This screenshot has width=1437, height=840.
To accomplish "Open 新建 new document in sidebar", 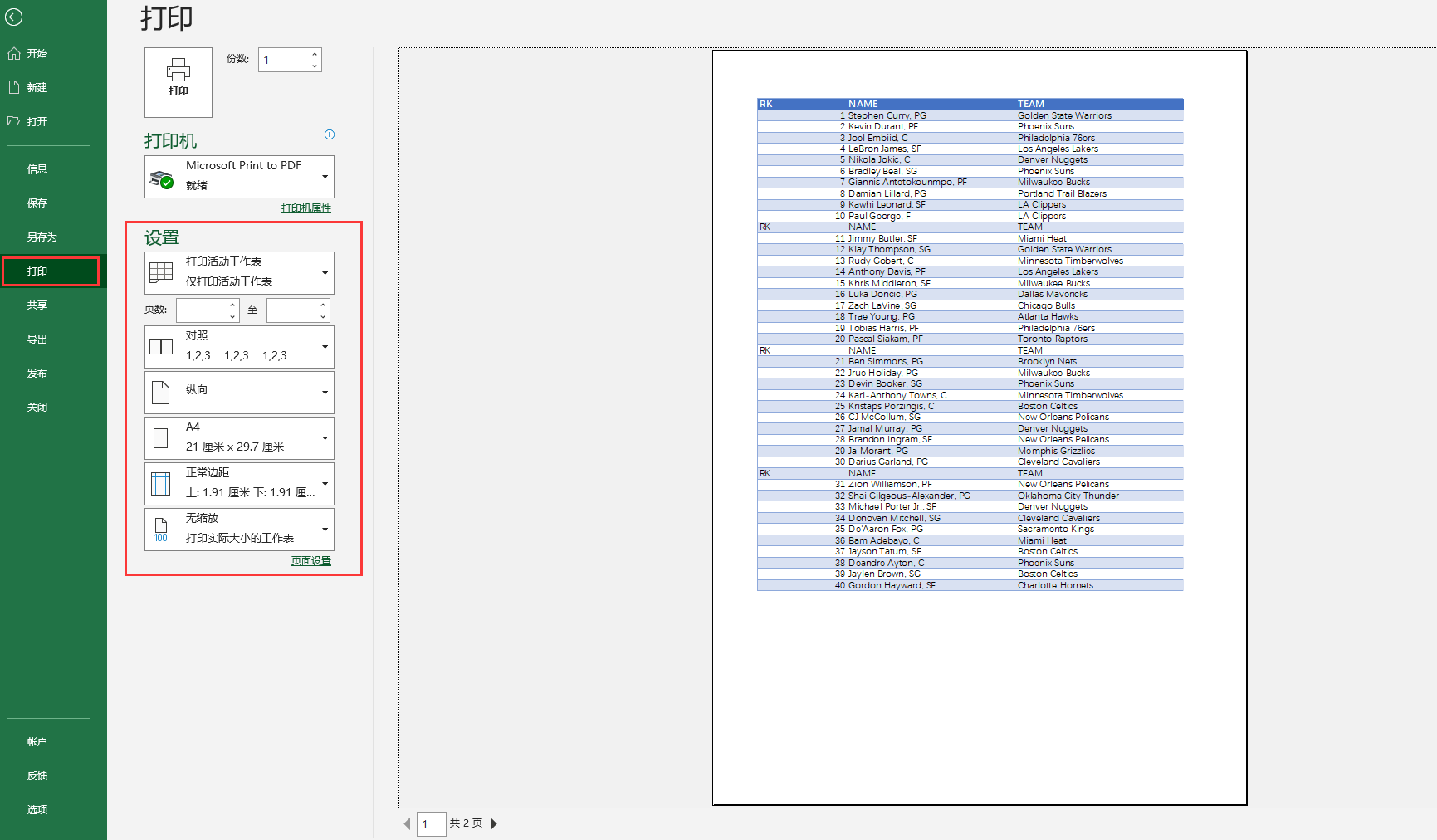I will tap(37, 88).
